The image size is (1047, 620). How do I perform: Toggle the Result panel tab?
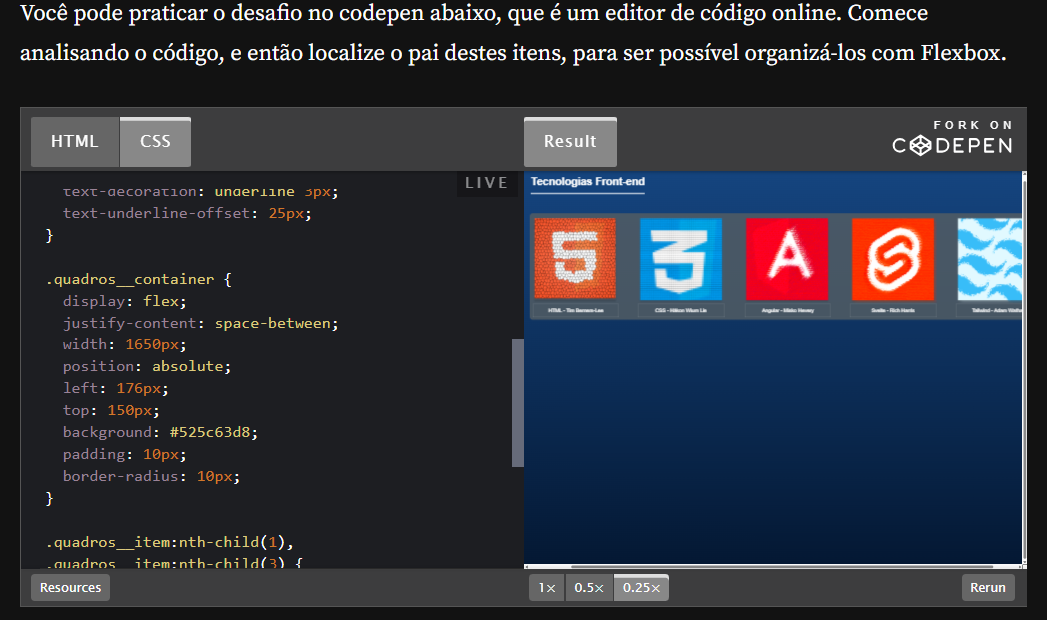(x=570, y=141)
